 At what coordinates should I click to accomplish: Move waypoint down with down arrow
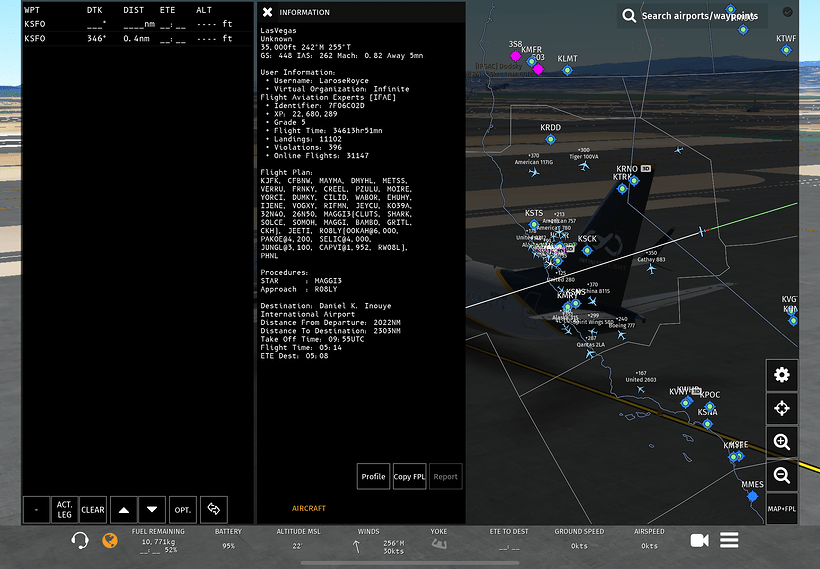click(152, 510)
